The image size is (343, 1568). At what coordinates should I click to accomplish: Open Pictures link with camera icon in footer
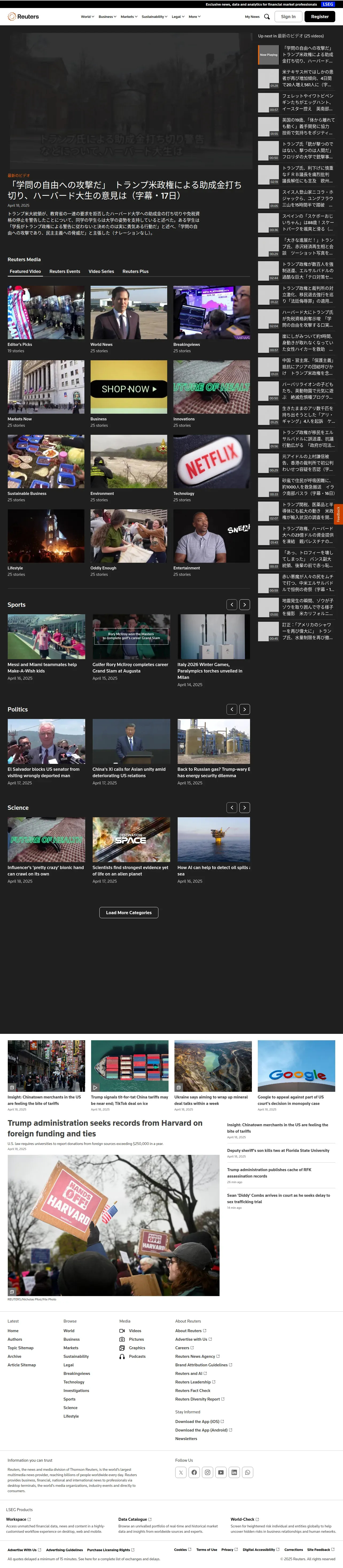click(132, 1339)
